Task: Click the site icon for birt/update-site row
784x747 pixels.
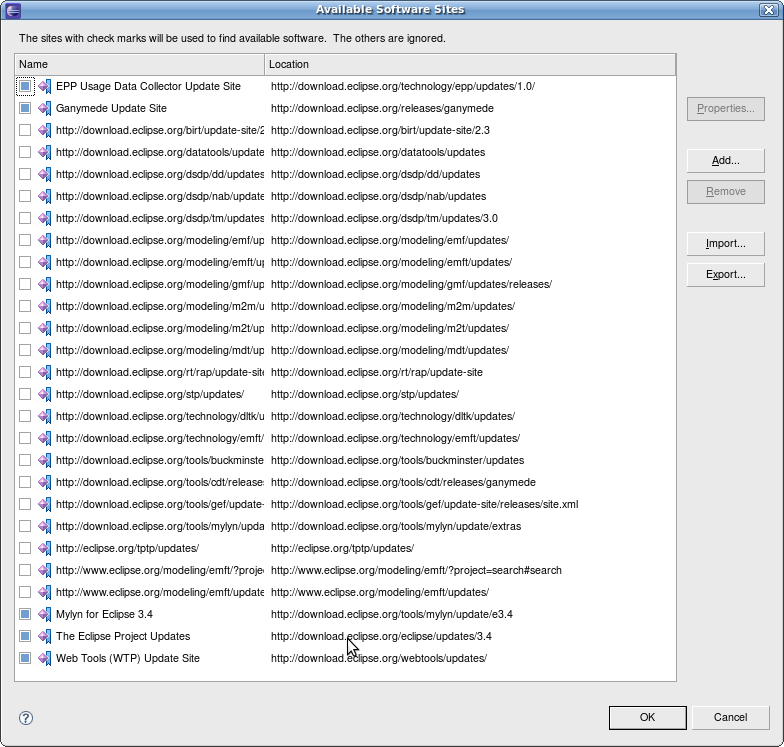Action: (x=44, y=130)
